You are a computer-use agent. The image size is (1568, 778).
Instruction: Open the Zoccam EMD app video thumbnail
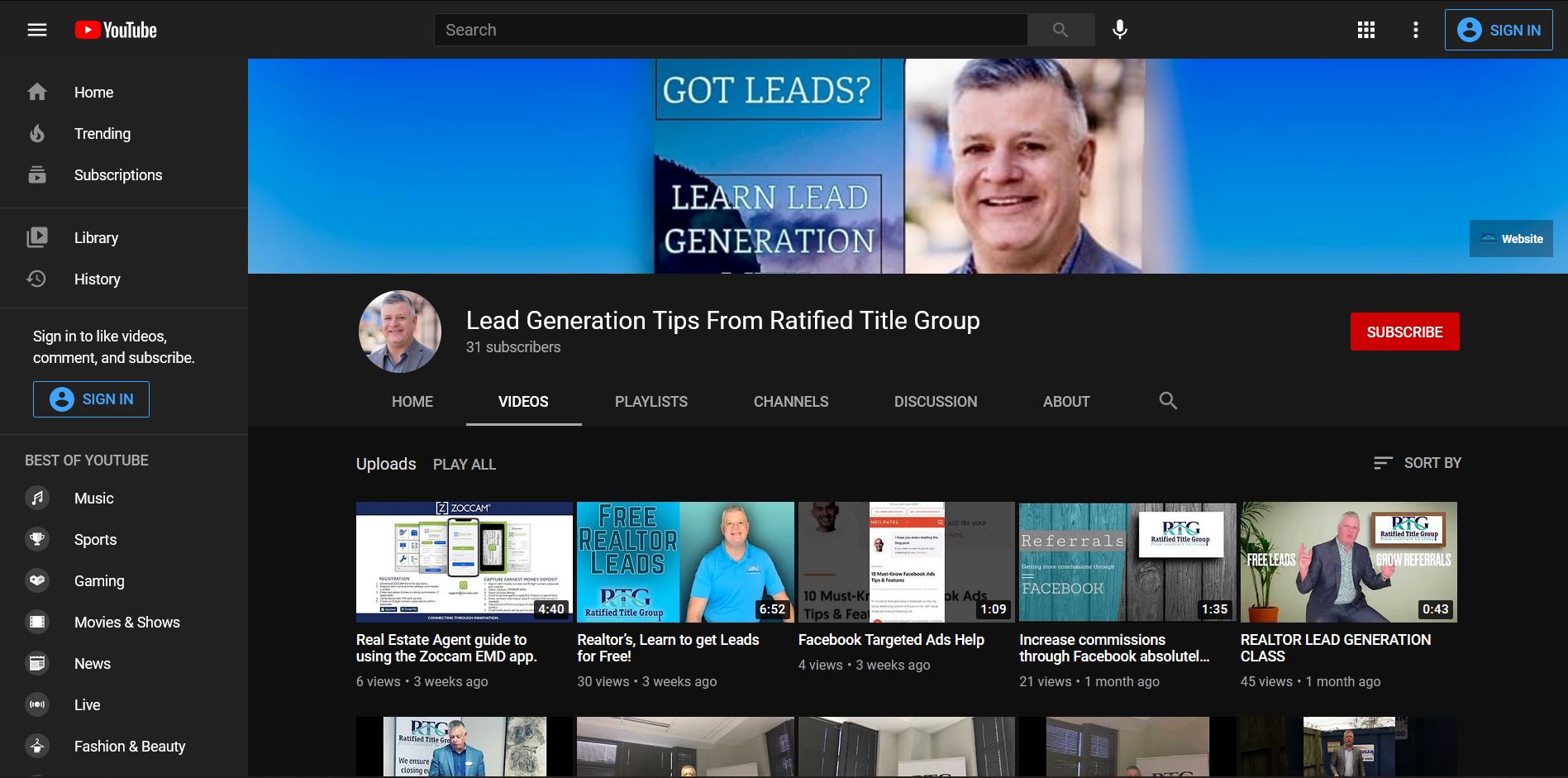pos(465,562)
